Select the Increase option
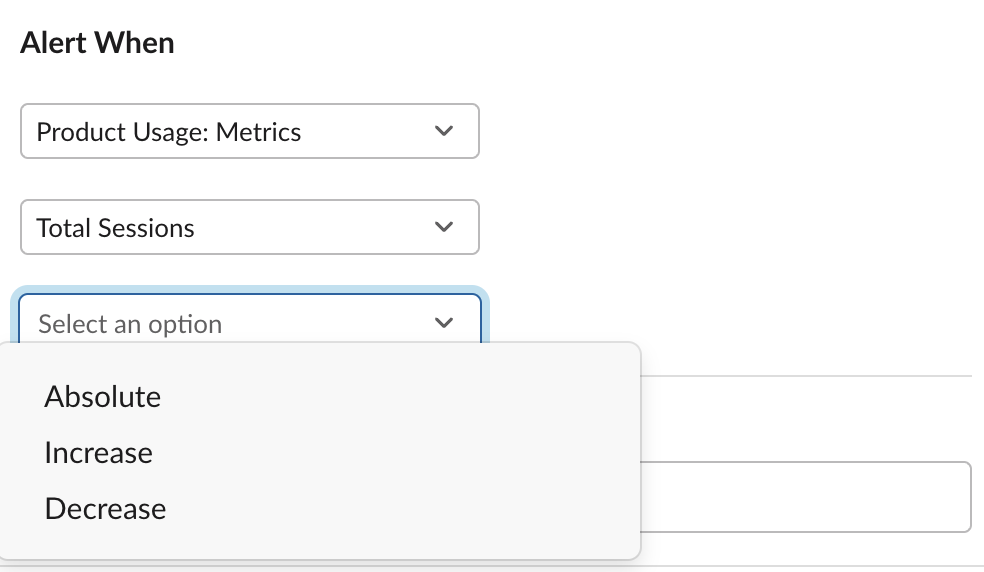 click(99, 453)
